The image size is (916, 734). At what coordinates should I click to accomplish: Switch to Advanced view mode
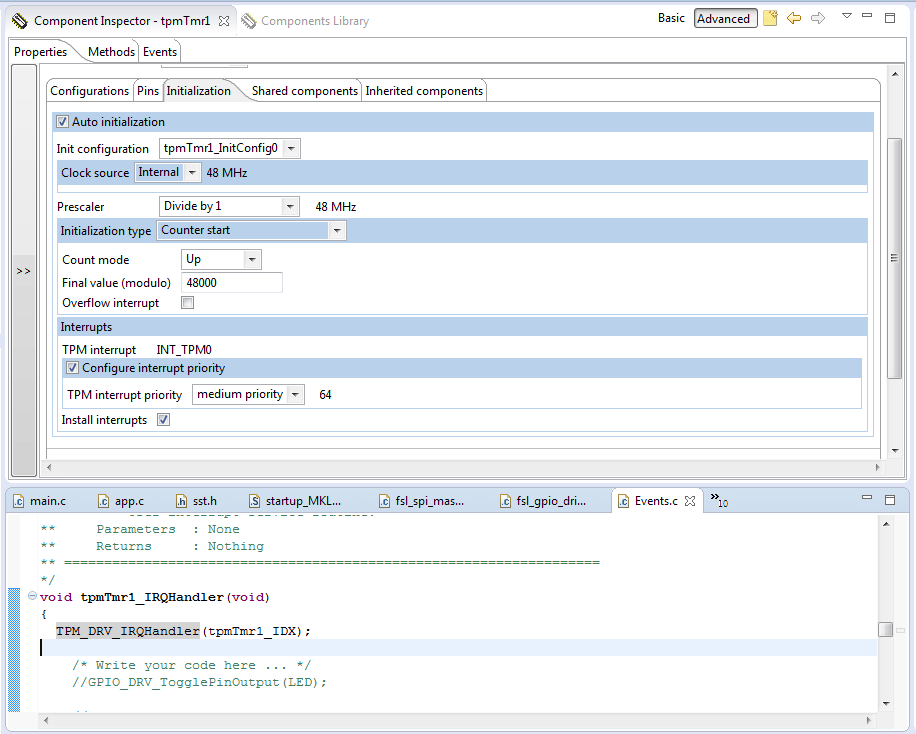tap(725, 19)
